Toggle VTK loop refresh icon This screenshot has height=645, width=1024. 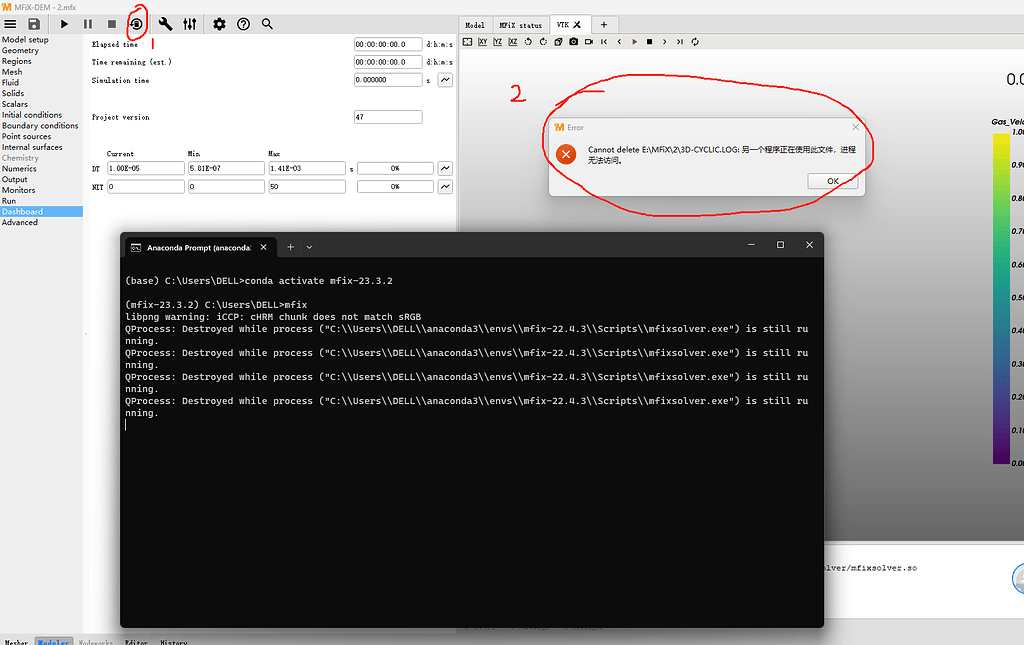tap(695, 42)
